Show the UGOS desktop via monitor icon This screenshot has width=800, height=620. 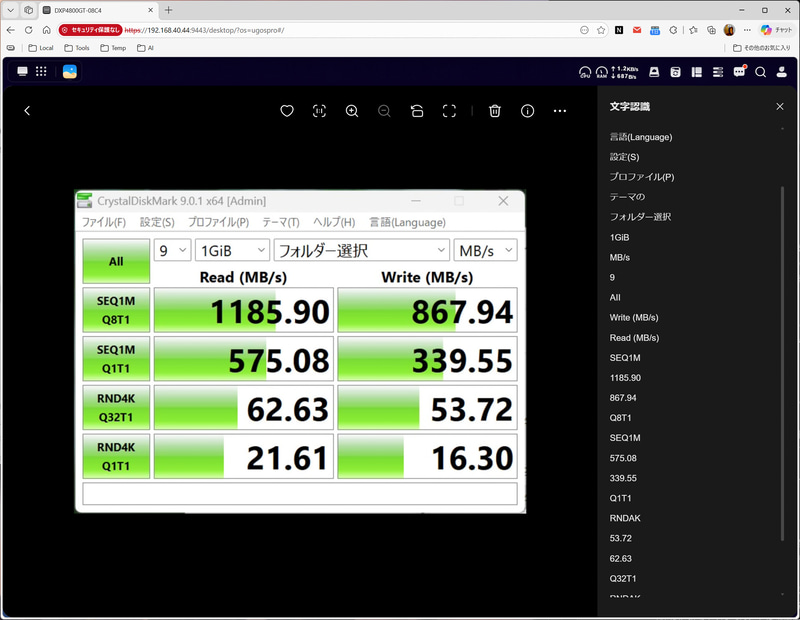click(x=22, y=71)
